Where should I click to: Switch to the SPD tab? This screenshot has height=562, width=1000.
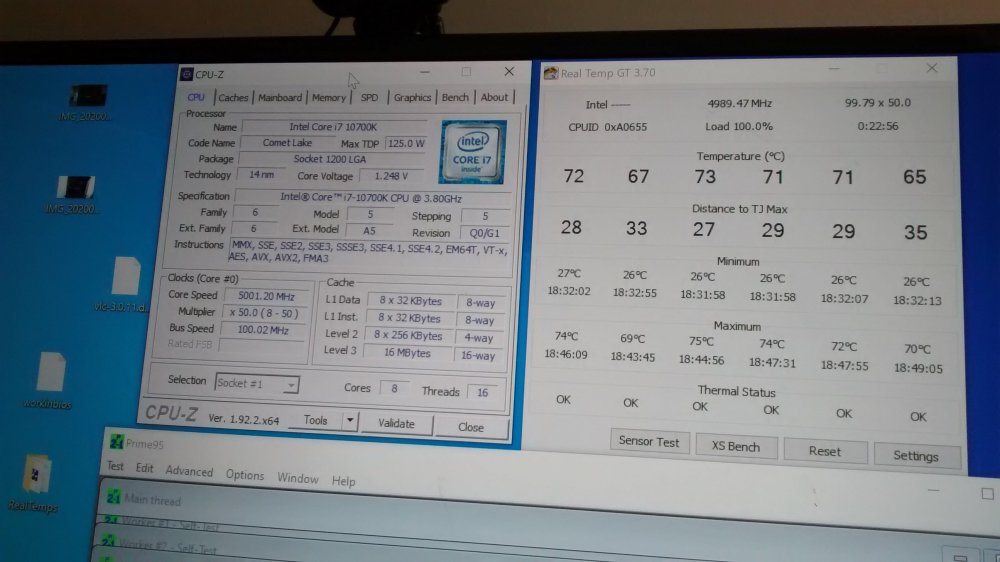pyautogui.click(x=369, y=98)
